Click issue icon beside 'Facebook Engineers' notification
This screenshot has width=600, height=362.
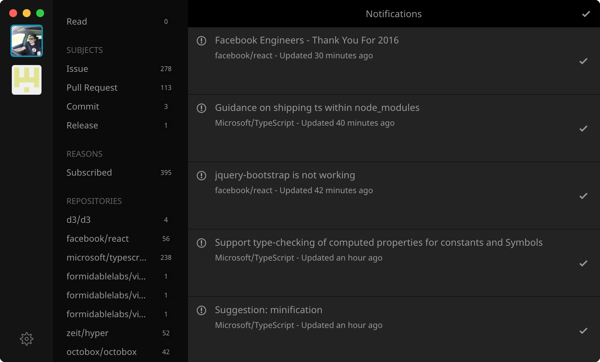click(201, 41)
